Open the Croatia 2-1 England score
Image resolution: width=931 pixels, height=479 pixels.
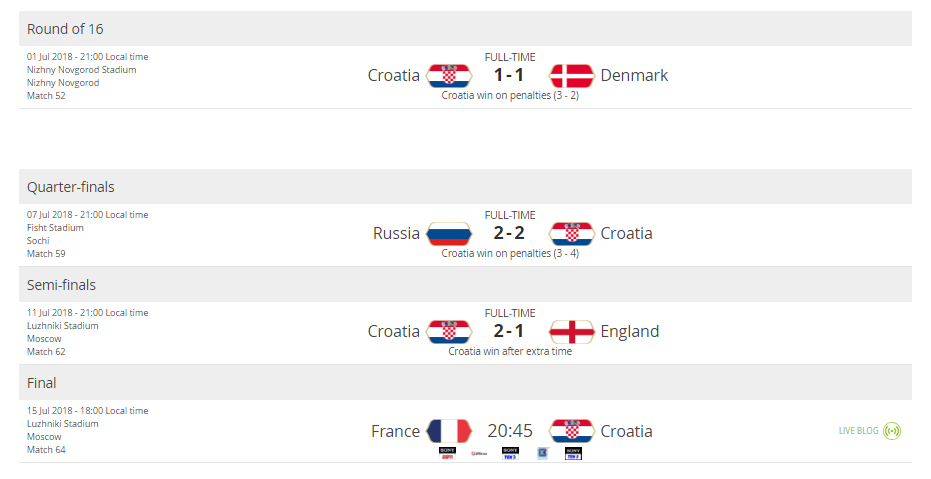pyautogui.click(x=509, y=331)
